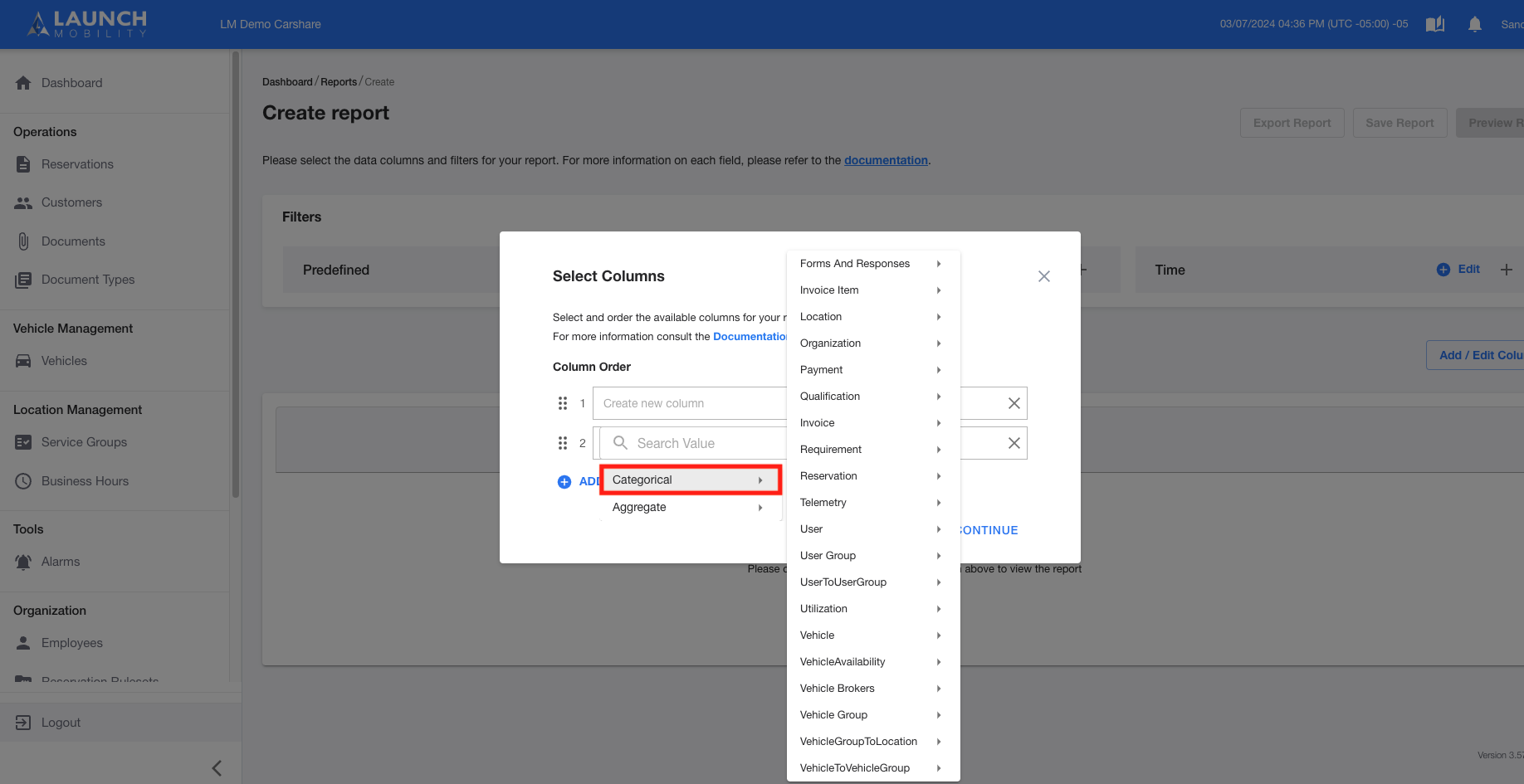Click the Alarms siren icon

click(x=23, y=562)
